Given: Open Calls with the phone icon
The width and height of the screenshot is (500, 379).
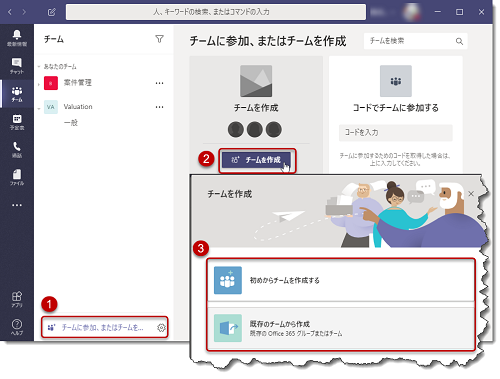Looking at the screenshot, I should click(x=17, y=150).
